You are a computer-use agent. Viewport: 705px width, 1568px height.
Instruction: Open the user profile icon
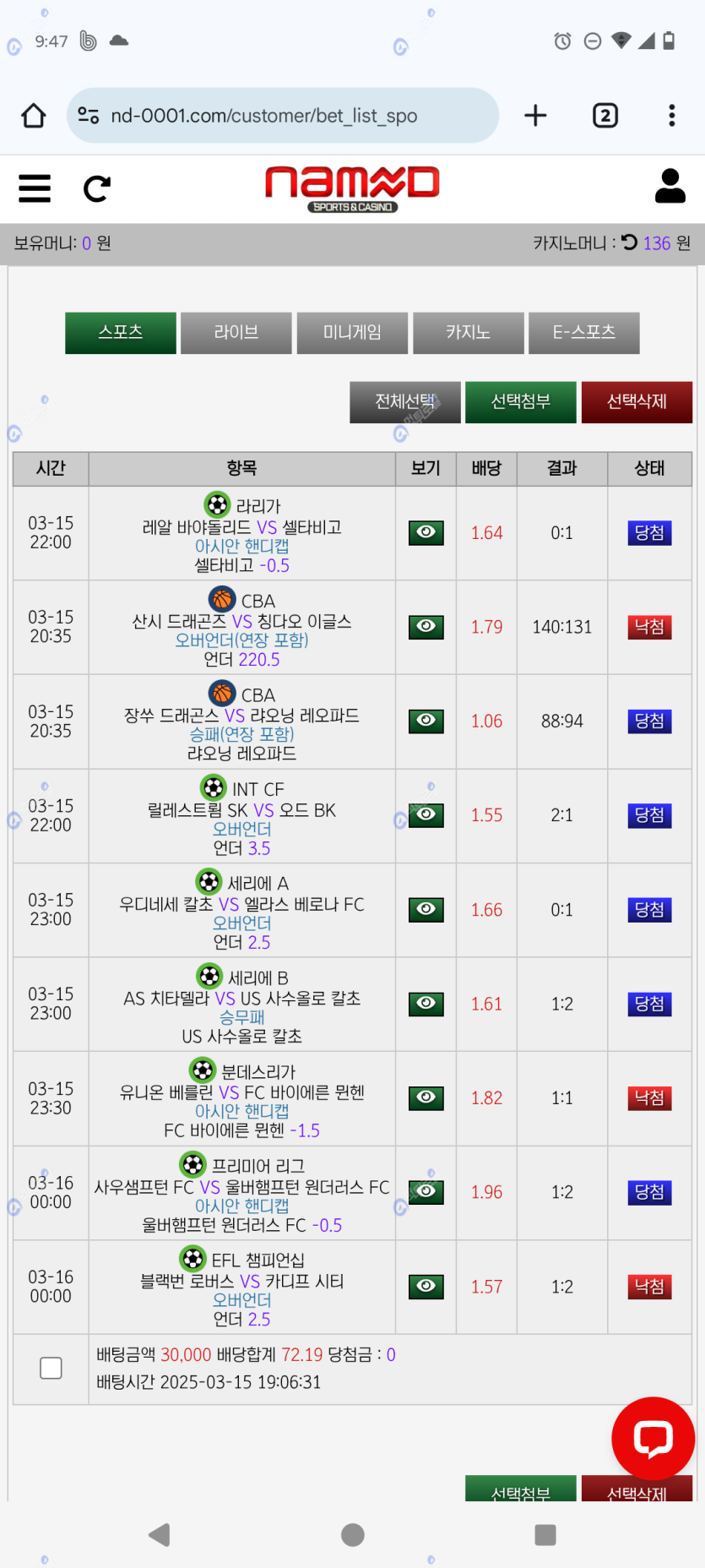(670, 186)
